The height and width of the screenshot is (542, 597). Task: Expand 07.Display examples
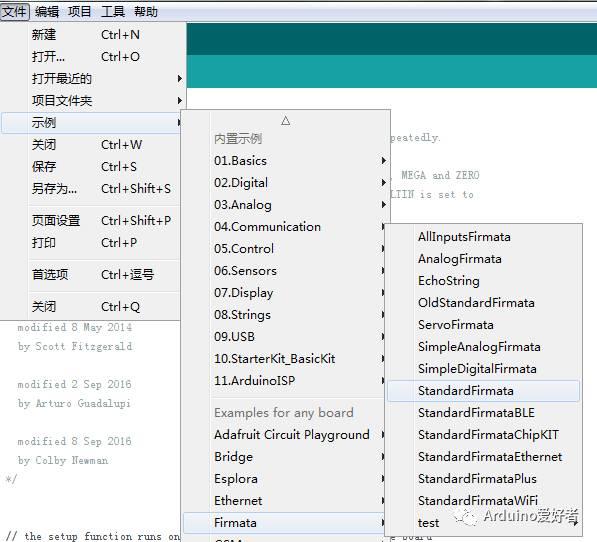284,293
